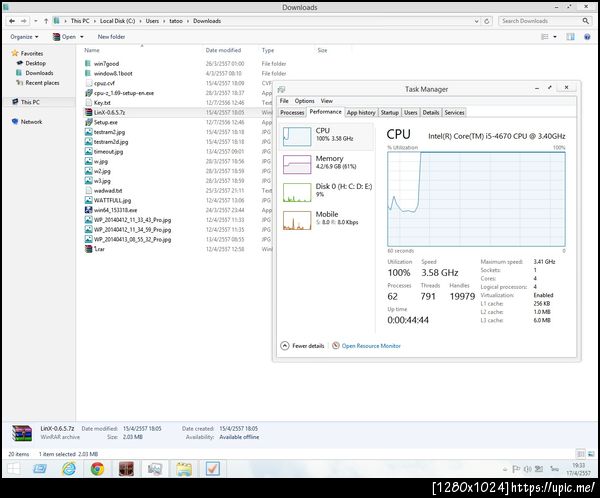Refresh the Downloads folder

pos(487,21)
